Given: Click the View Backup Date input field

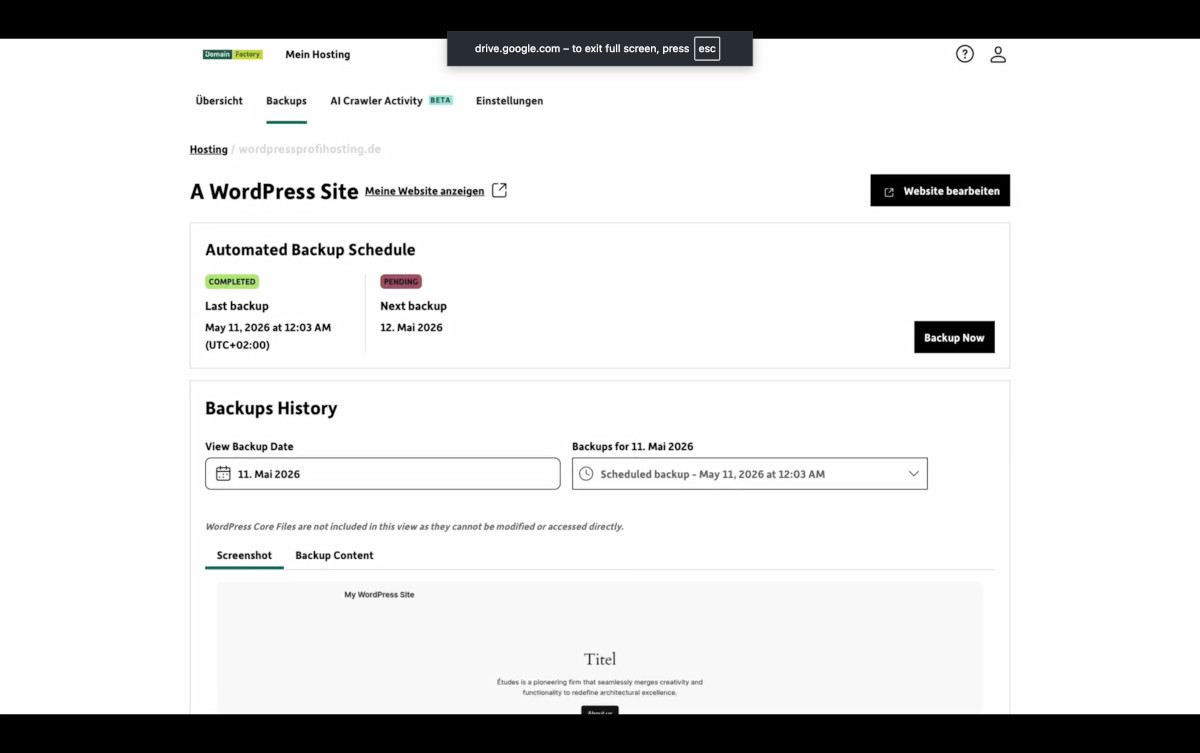Looking at the screenshot, I should [x=383, y=474].
